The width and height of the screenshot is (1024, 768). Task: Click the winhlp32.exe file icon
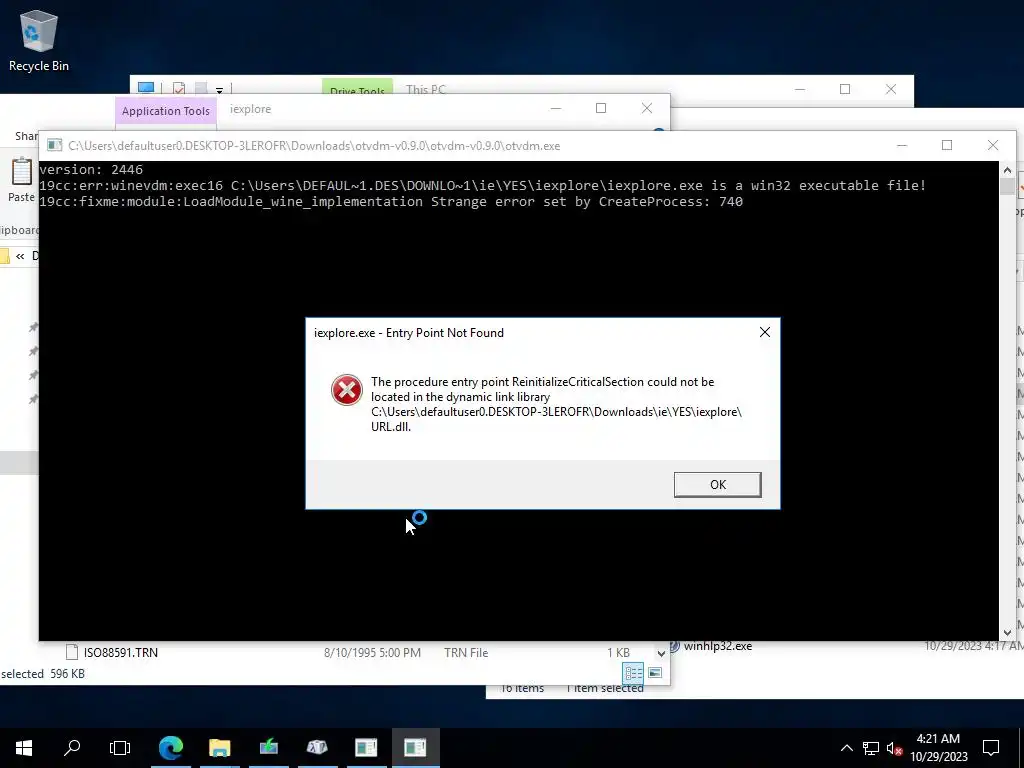pyautogui.click(x=675, y=645)
